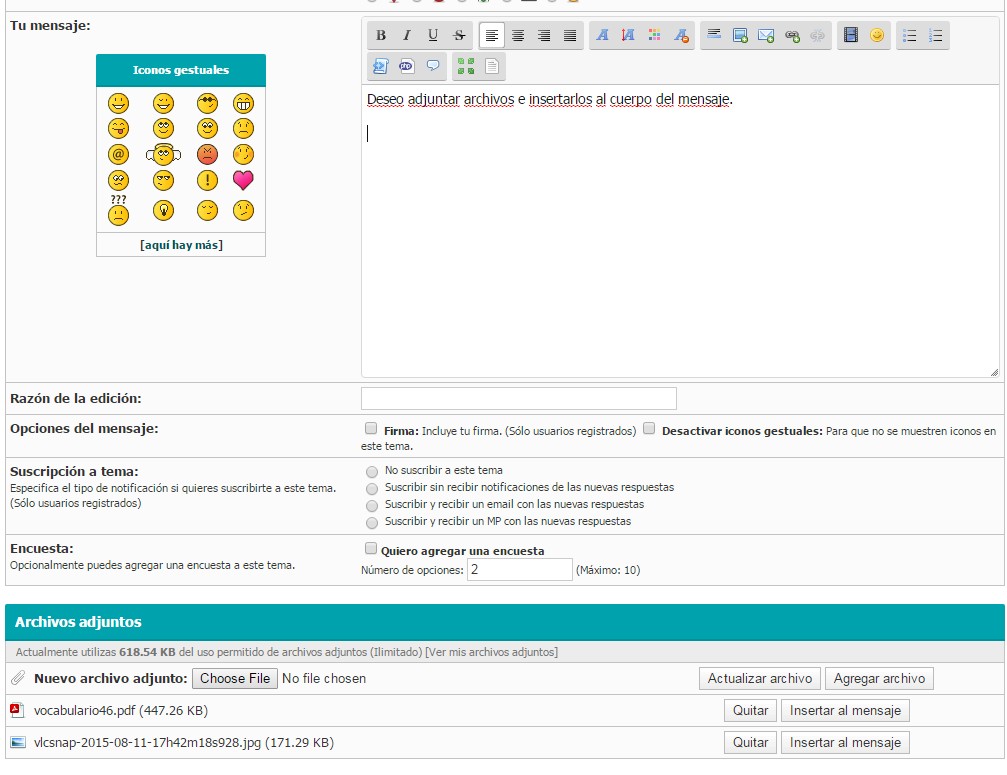Click the aquí hay más emoticons link
1007x775 pixels.
(x=181, y=245)
